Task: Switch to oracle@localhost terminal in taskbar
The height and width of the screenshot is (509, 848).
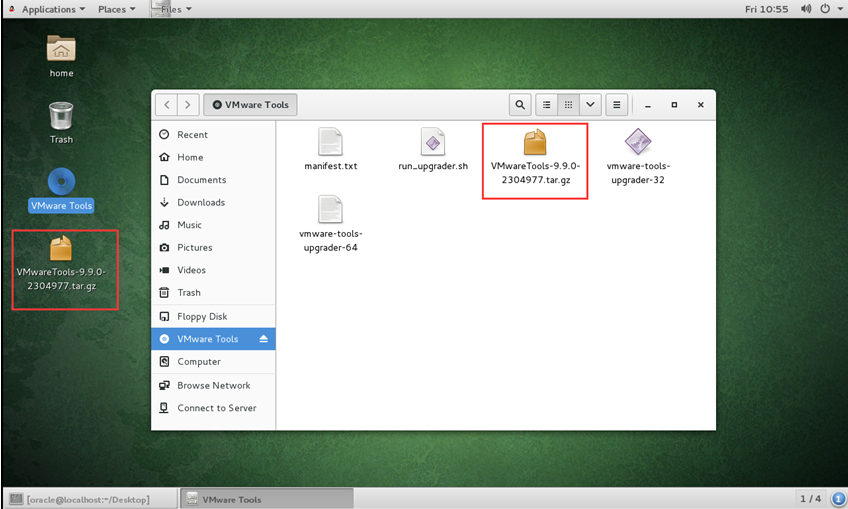Action: coord(91,499)
